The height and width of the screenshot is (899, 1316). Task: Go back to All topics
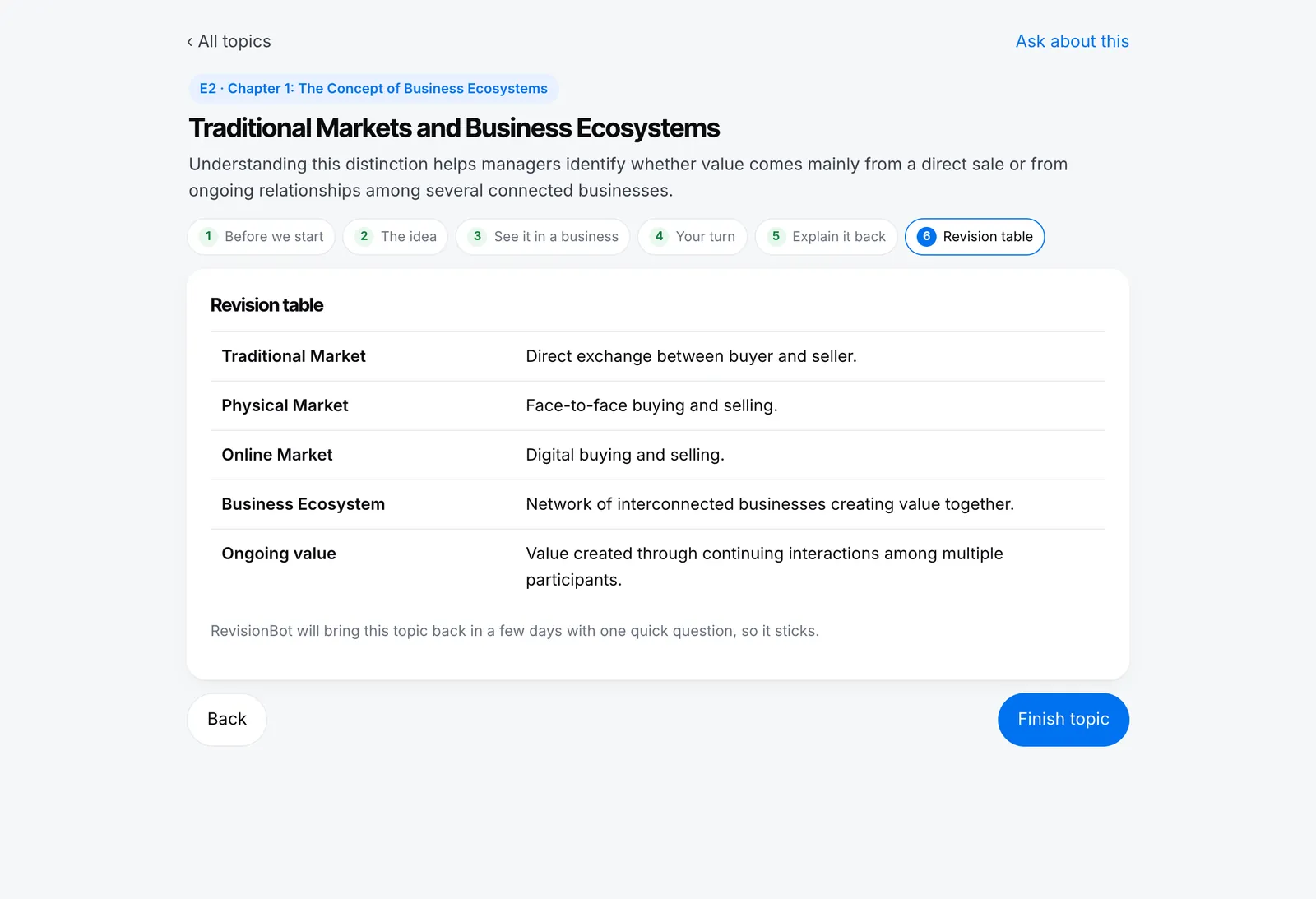pyautogui.click(x=229, y=41)
